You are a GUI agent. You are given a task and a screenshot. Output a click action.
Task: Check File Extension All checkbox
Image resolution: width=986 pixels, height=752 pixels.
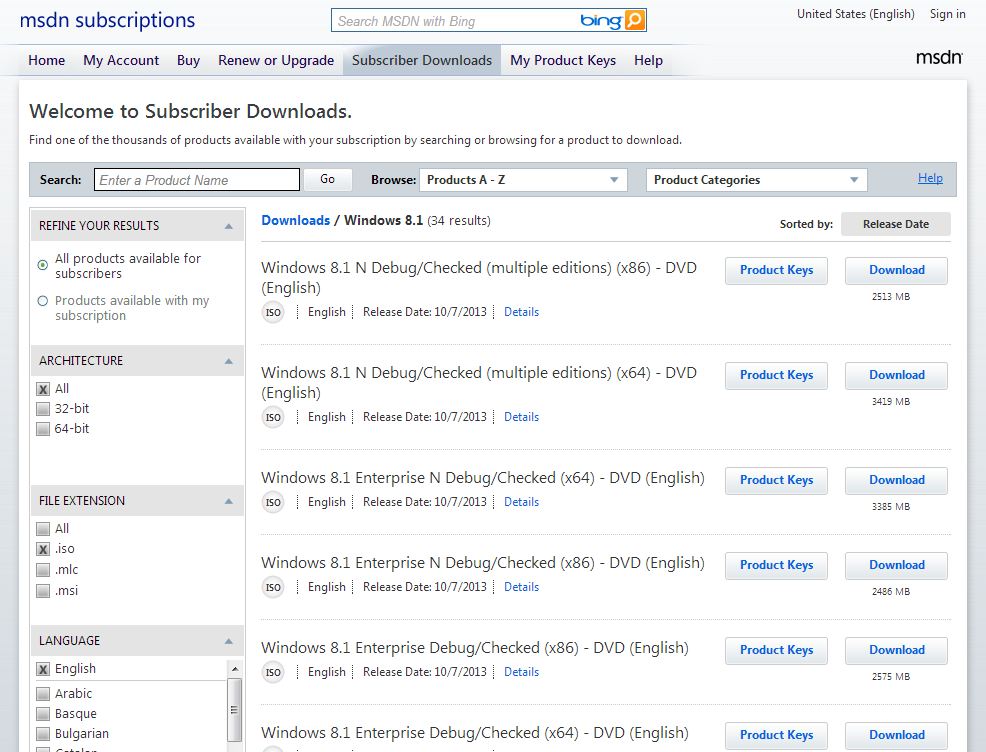(43, 529)
